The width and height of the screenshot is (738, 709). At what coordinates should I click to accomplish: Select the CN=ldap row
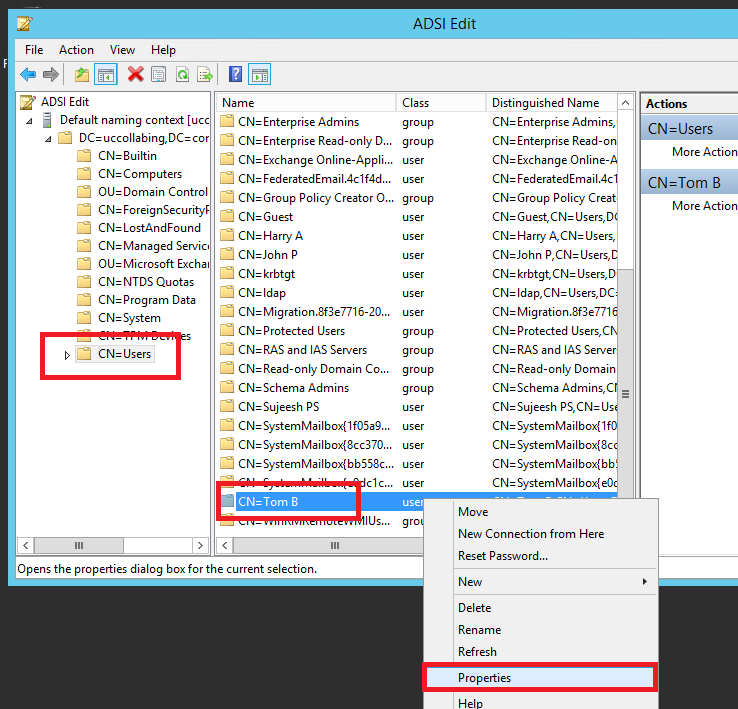click(x=417, y=293)
